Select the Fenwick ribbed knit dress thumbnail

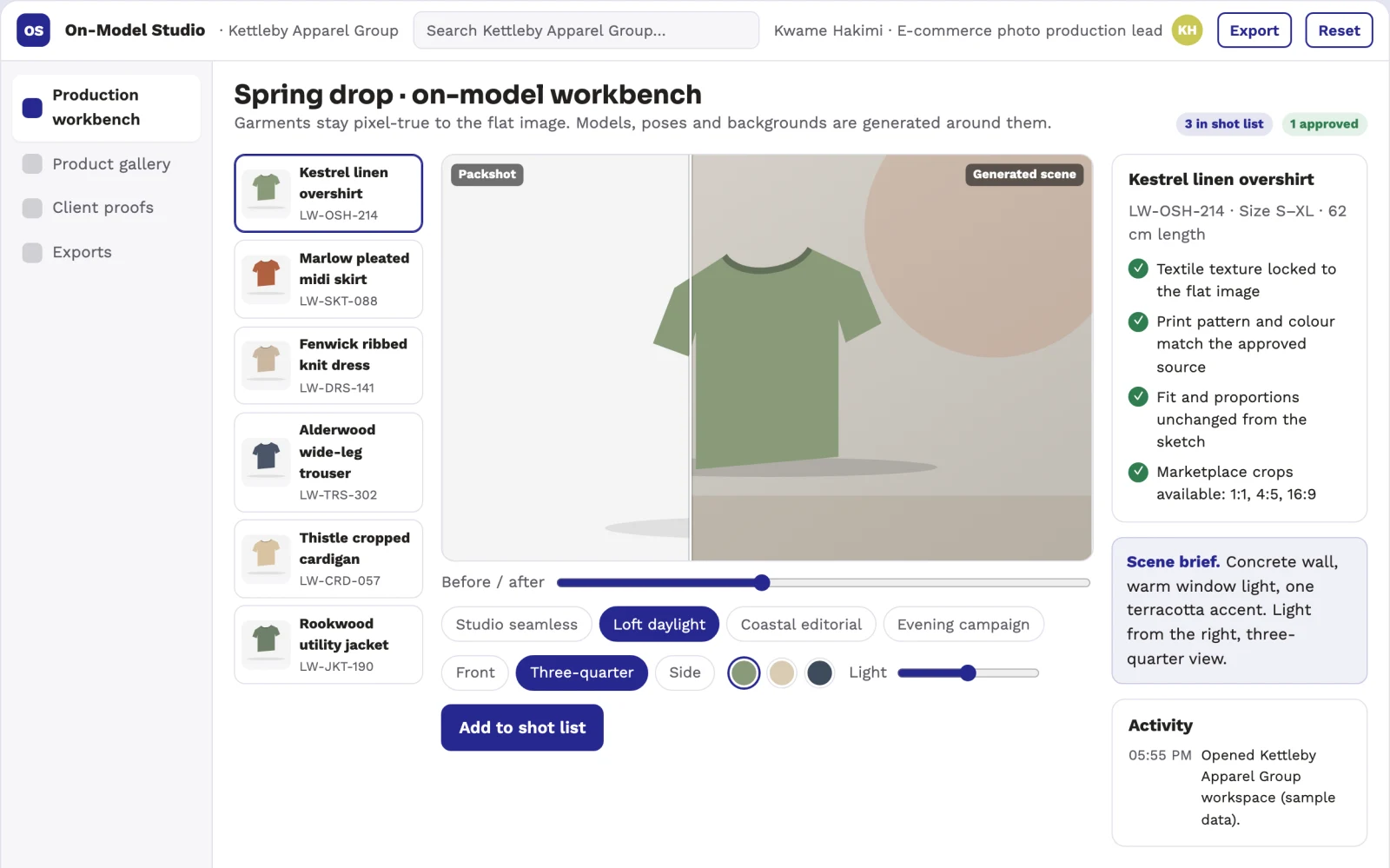(266, 365)
